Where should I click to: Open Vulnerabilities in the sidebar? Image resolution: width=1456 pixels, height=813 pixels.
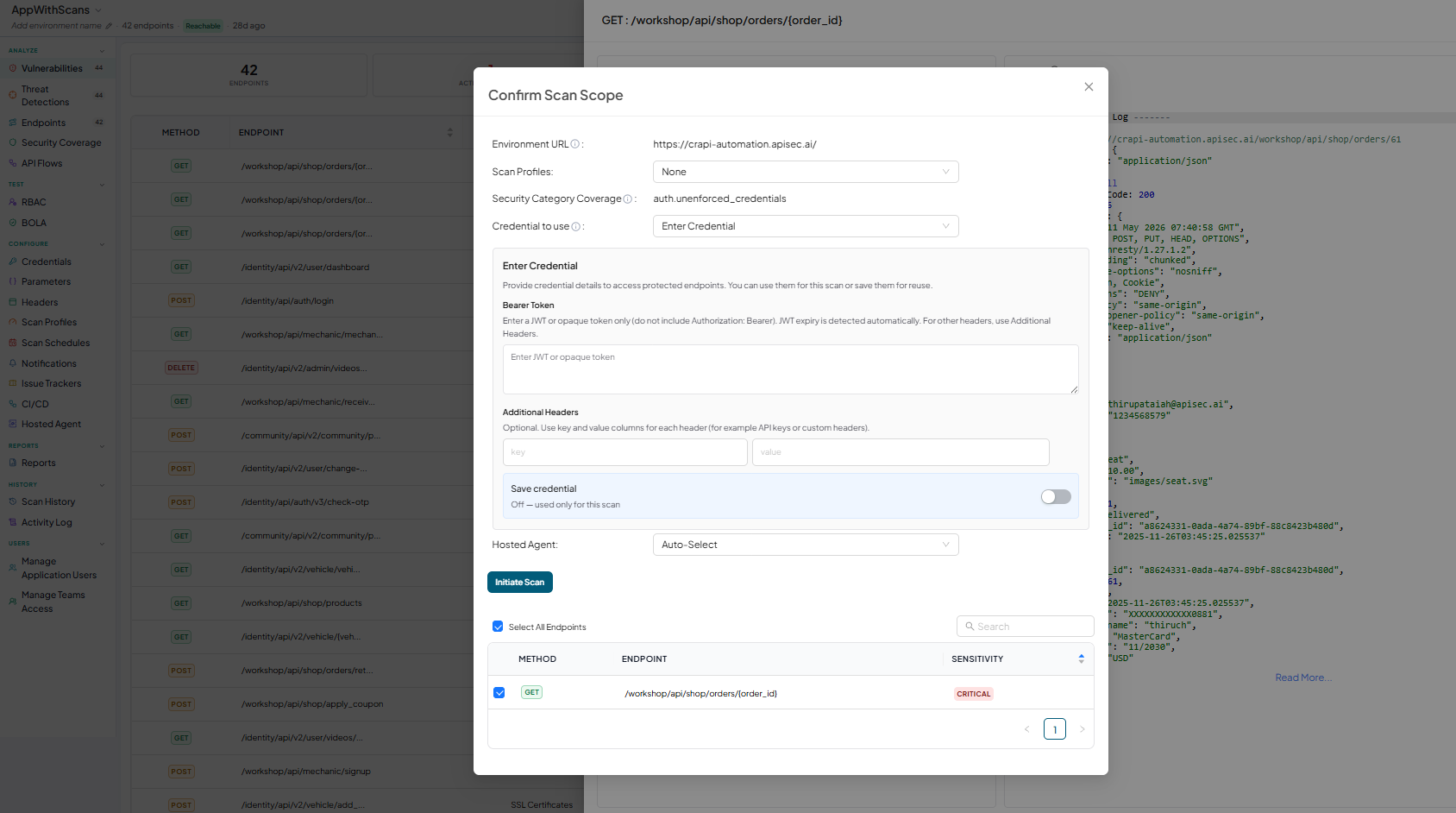click(x=52, y=68)
